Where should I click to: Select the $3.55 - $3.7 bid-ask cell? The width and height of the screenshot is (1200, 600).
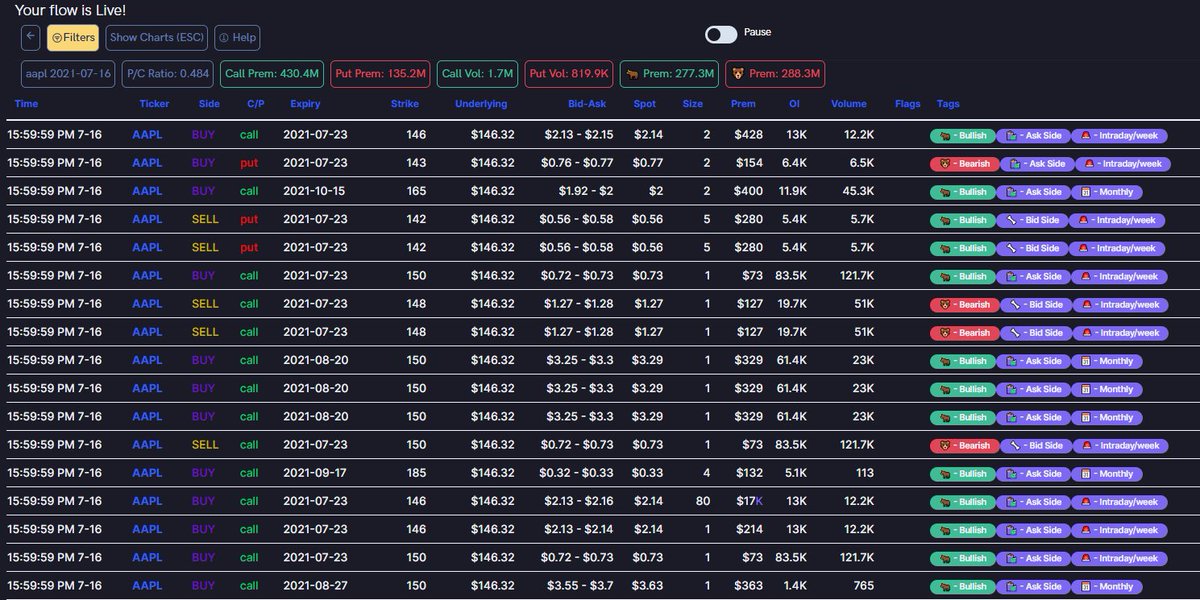pos(579,586)
